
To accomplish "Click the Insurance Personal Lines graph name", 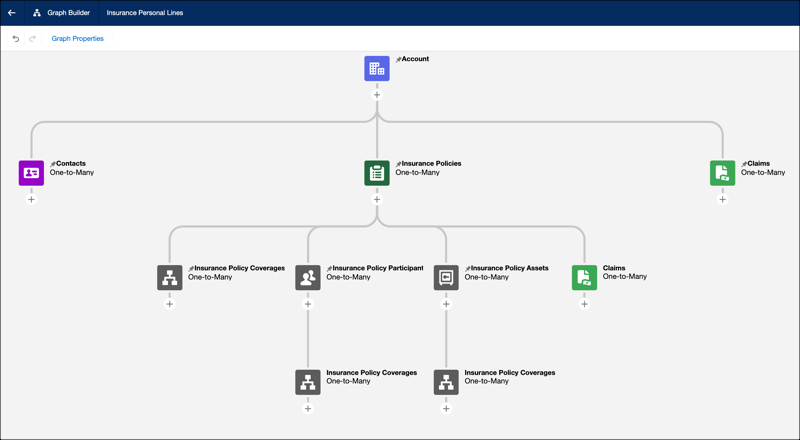I will point(145,13).
